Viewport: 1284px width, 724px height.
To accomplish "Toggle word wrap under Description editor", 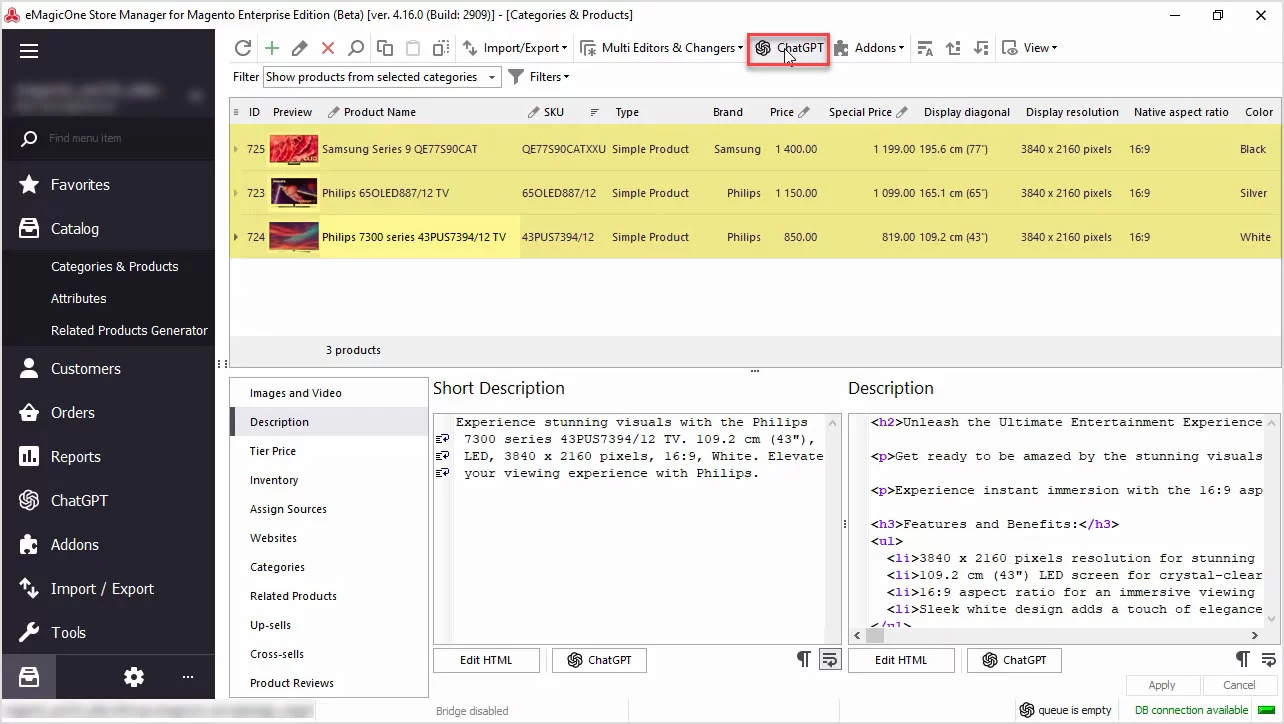I will click(1268, 659).
